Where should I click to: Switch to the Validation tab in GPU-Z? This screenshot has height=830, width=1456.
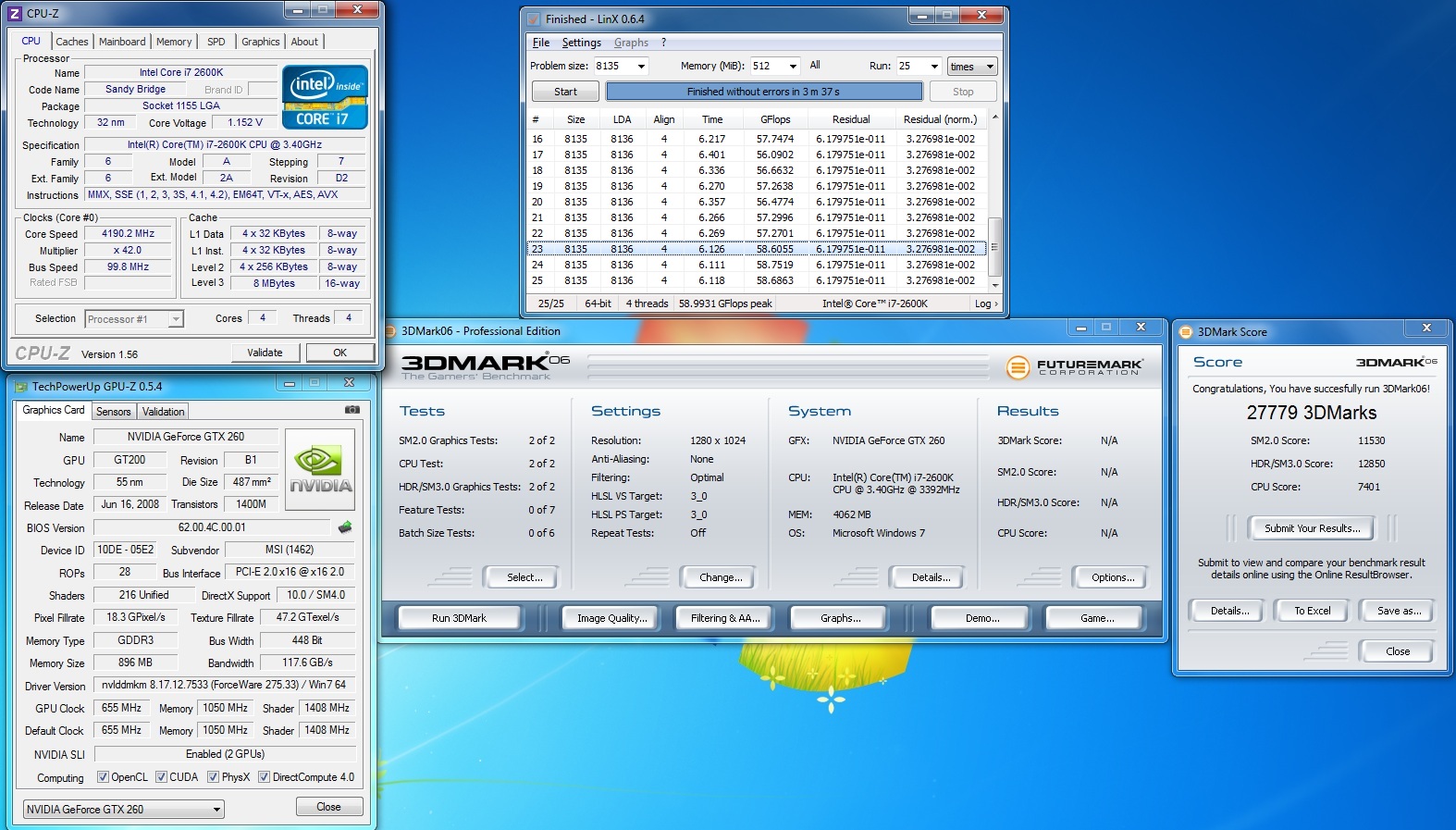pyautogui.click(x=164, y=412)
